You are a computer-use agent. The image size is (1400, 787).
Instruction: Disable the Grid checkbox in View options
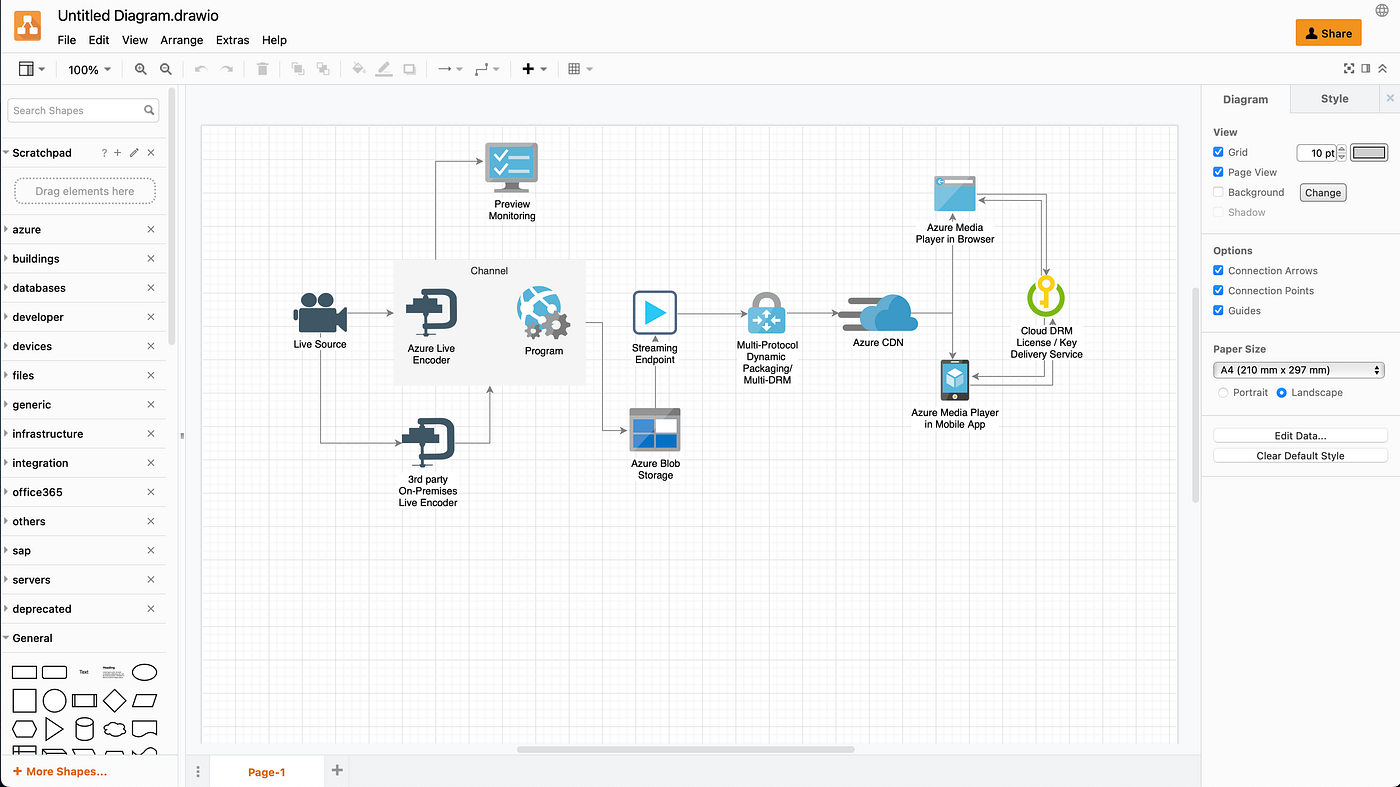click(x=1218, y=151)
